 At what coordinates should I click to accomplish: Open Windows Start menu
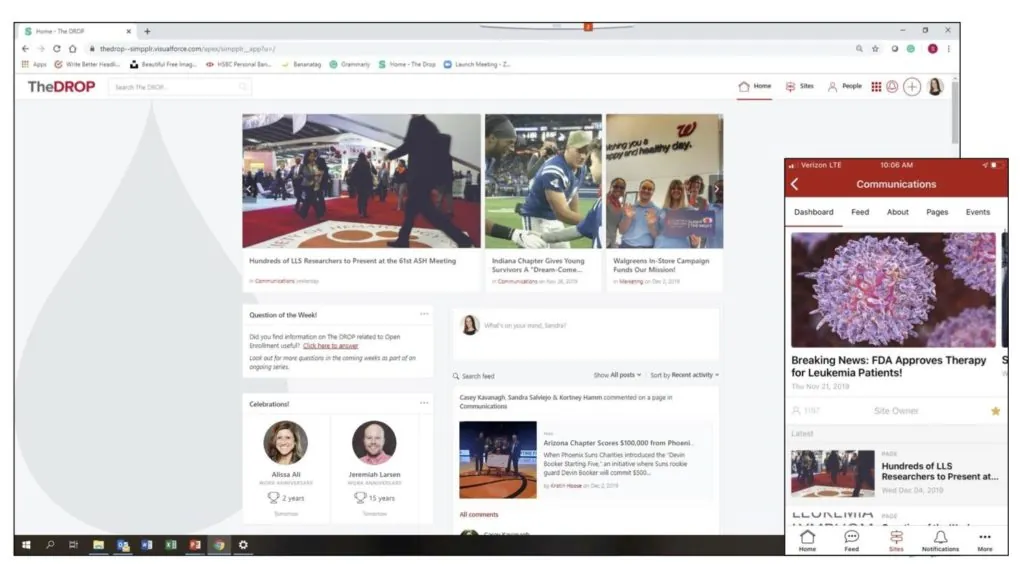[x=26, y=545]
